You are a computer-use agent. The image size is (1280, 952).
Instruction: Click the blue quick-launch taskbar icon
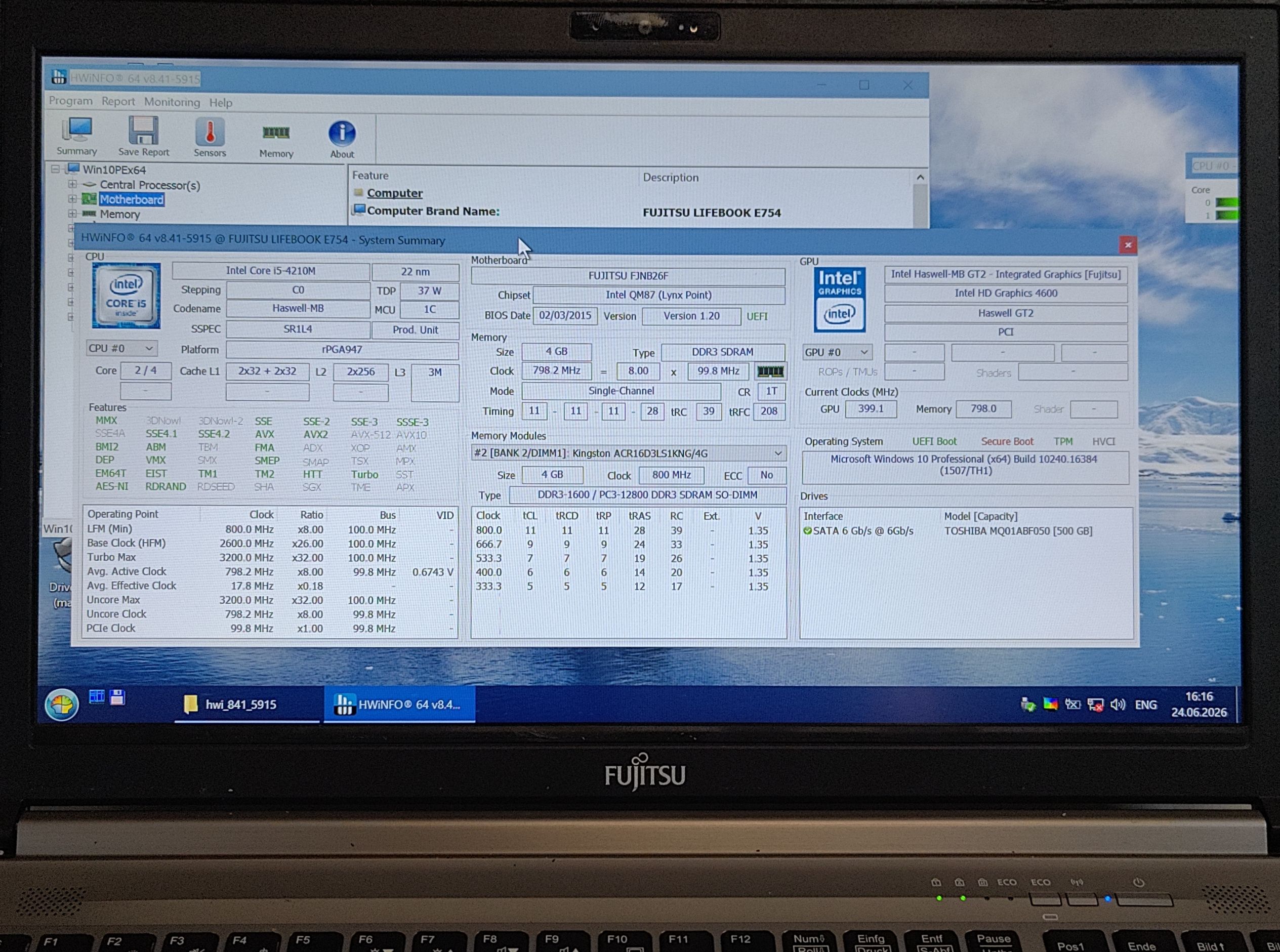click(x=96, y=697)
